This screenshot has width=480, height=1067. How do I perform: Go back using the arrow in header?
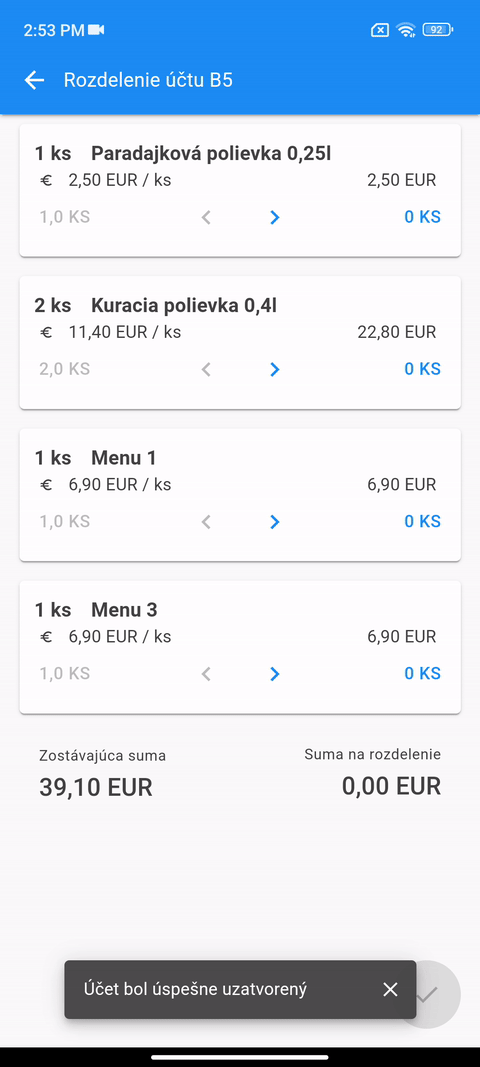coord(34,80)
